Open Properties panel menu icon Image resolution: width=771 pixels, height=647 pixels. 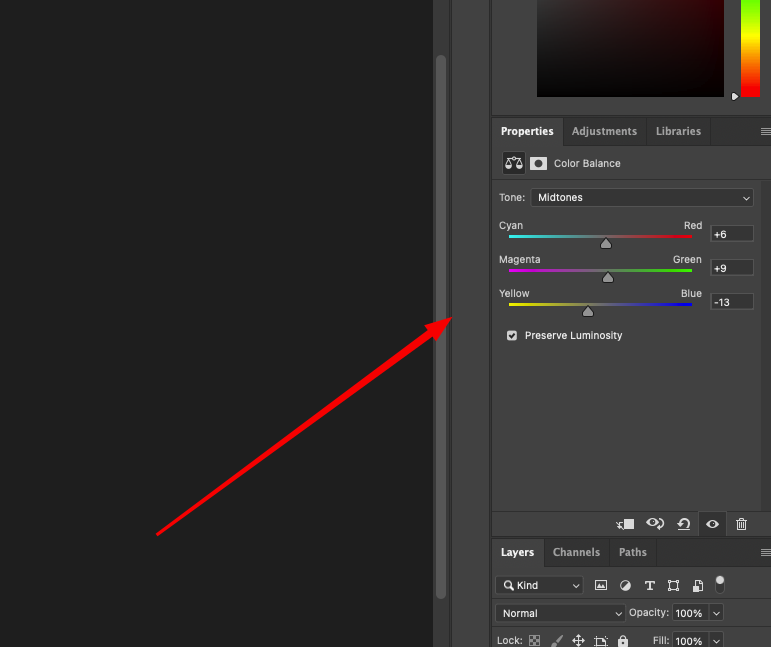coord(765,131)
